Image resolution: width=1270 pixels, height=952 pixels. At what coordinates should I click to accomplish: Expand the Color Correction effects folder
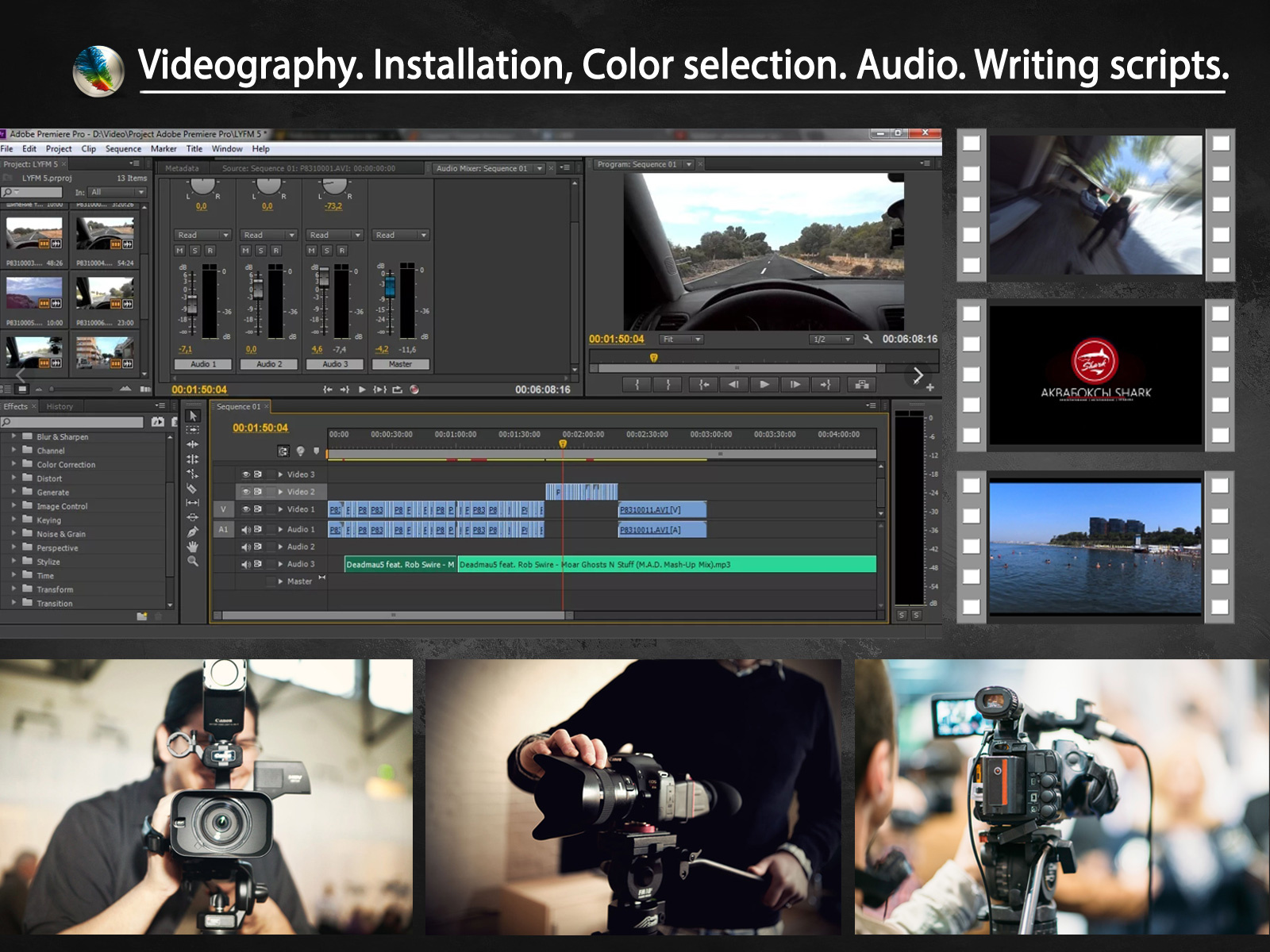pos(13,464)
